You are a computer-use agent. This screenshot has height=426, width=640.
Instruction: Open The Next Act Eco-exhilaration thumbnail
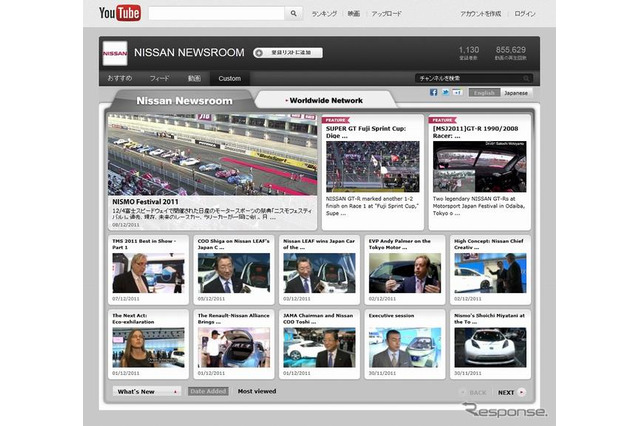[149, 347]
